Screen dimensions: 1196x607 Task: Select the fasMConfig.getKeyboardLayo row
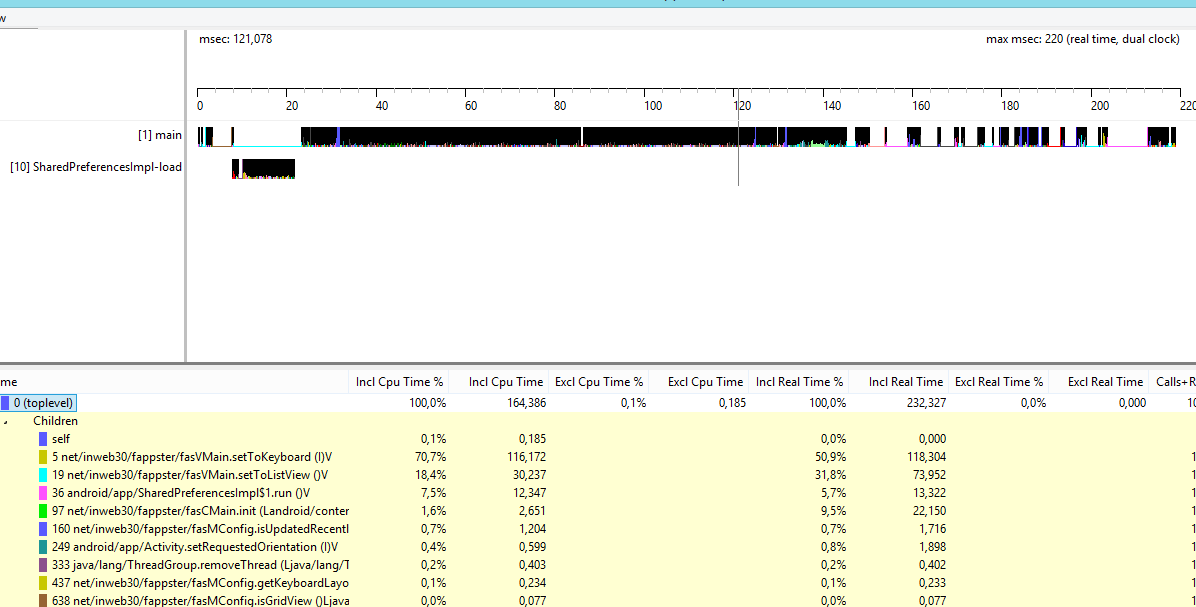point(598,583)
